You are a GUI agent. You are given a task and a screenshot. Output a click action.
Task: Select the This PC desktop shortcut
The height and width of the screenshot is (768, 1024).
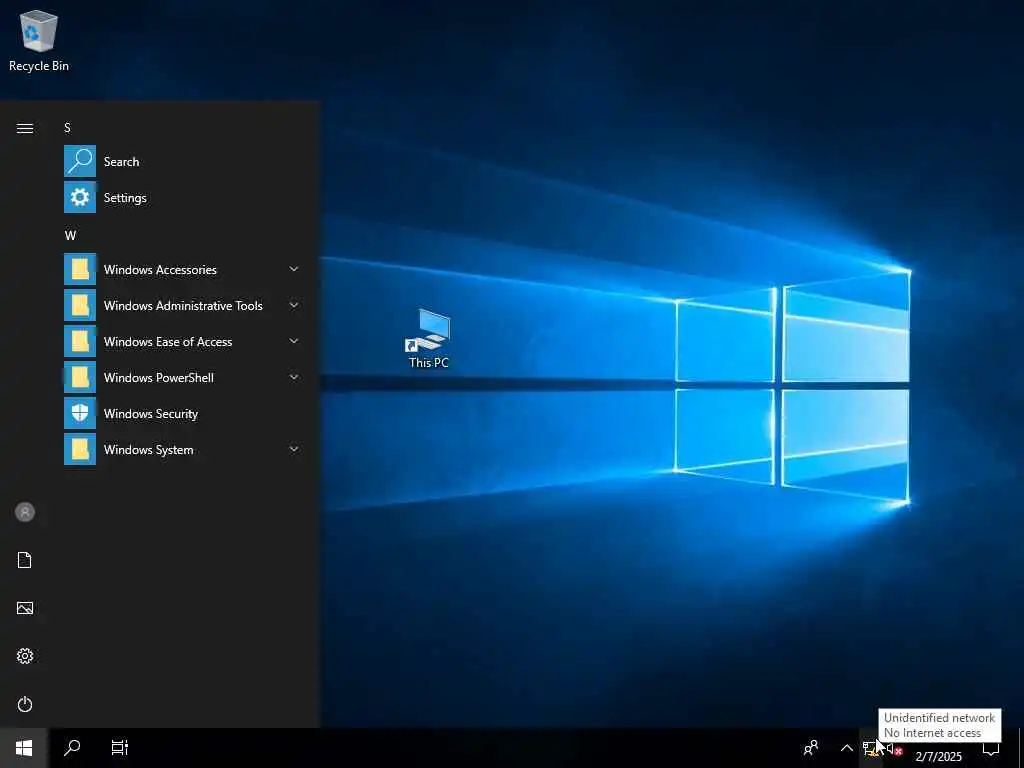pos(428,340)
